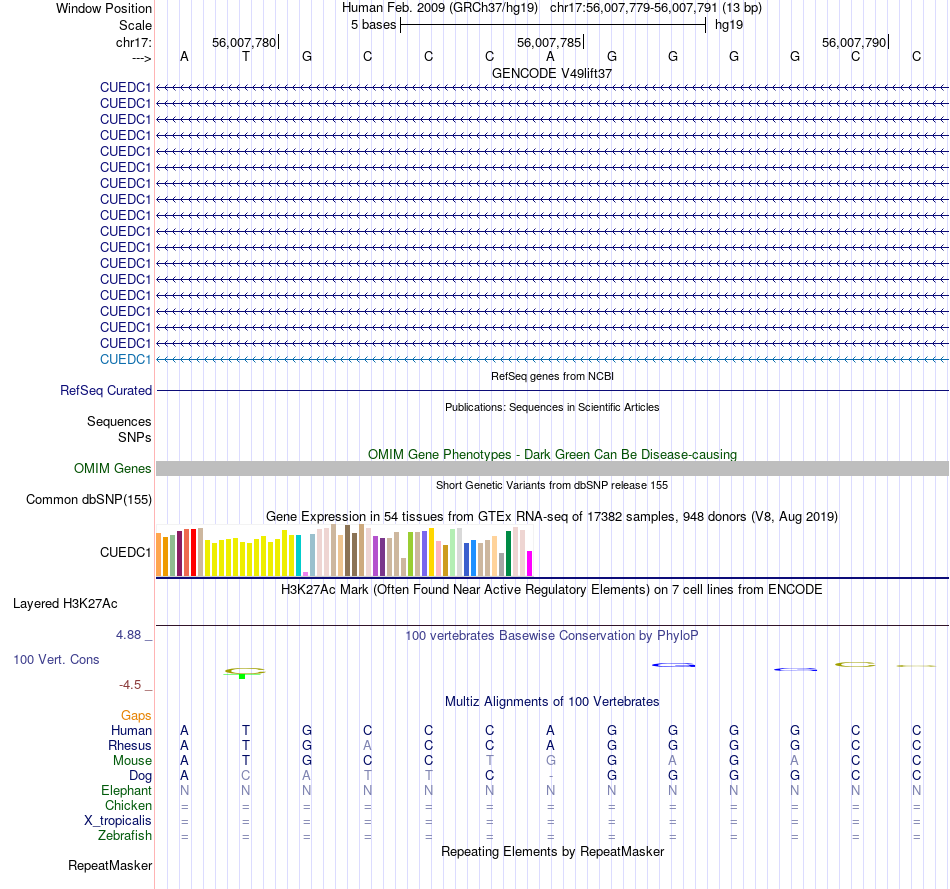
Task: Click the ---> sequence direction arrow label
Action: (141, 58)
